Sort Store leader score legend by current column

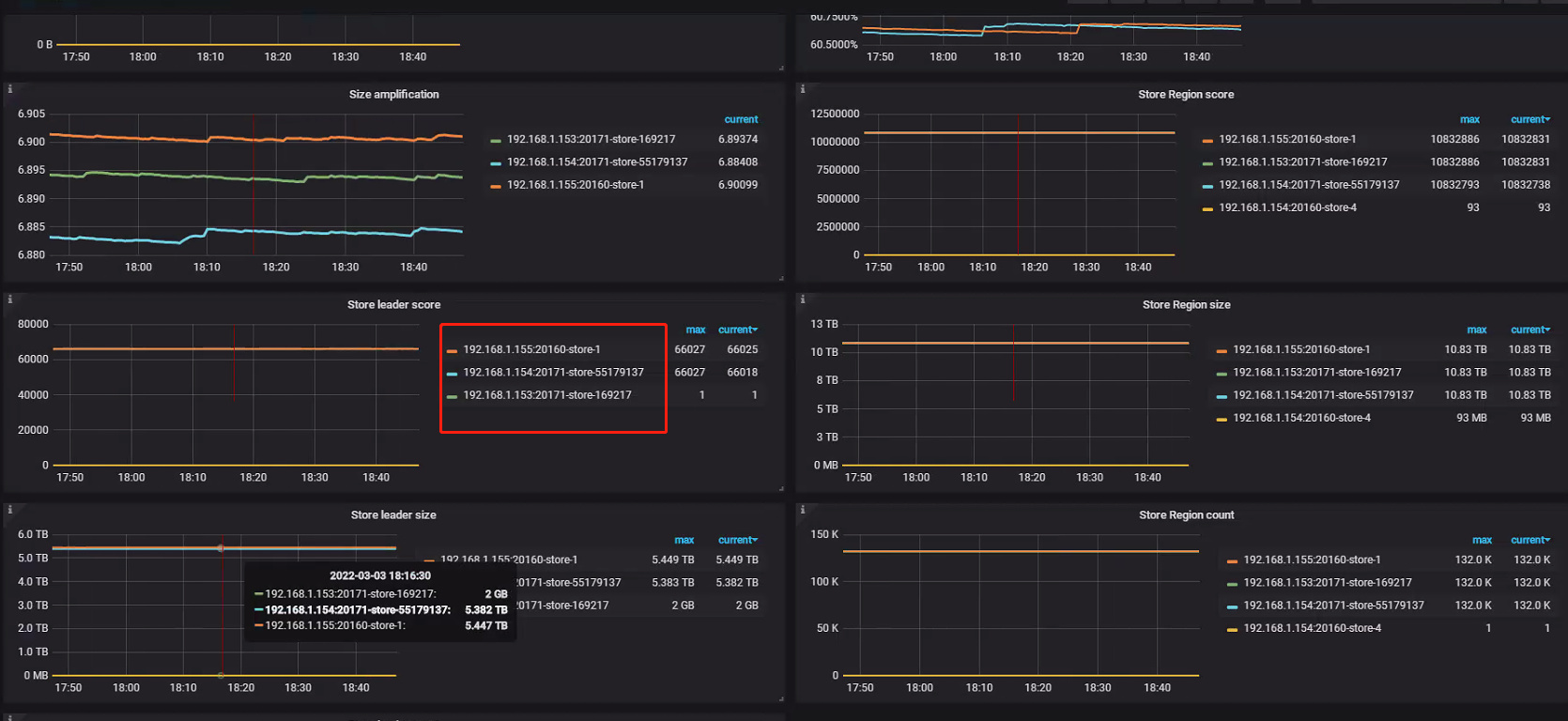point(737,330)
